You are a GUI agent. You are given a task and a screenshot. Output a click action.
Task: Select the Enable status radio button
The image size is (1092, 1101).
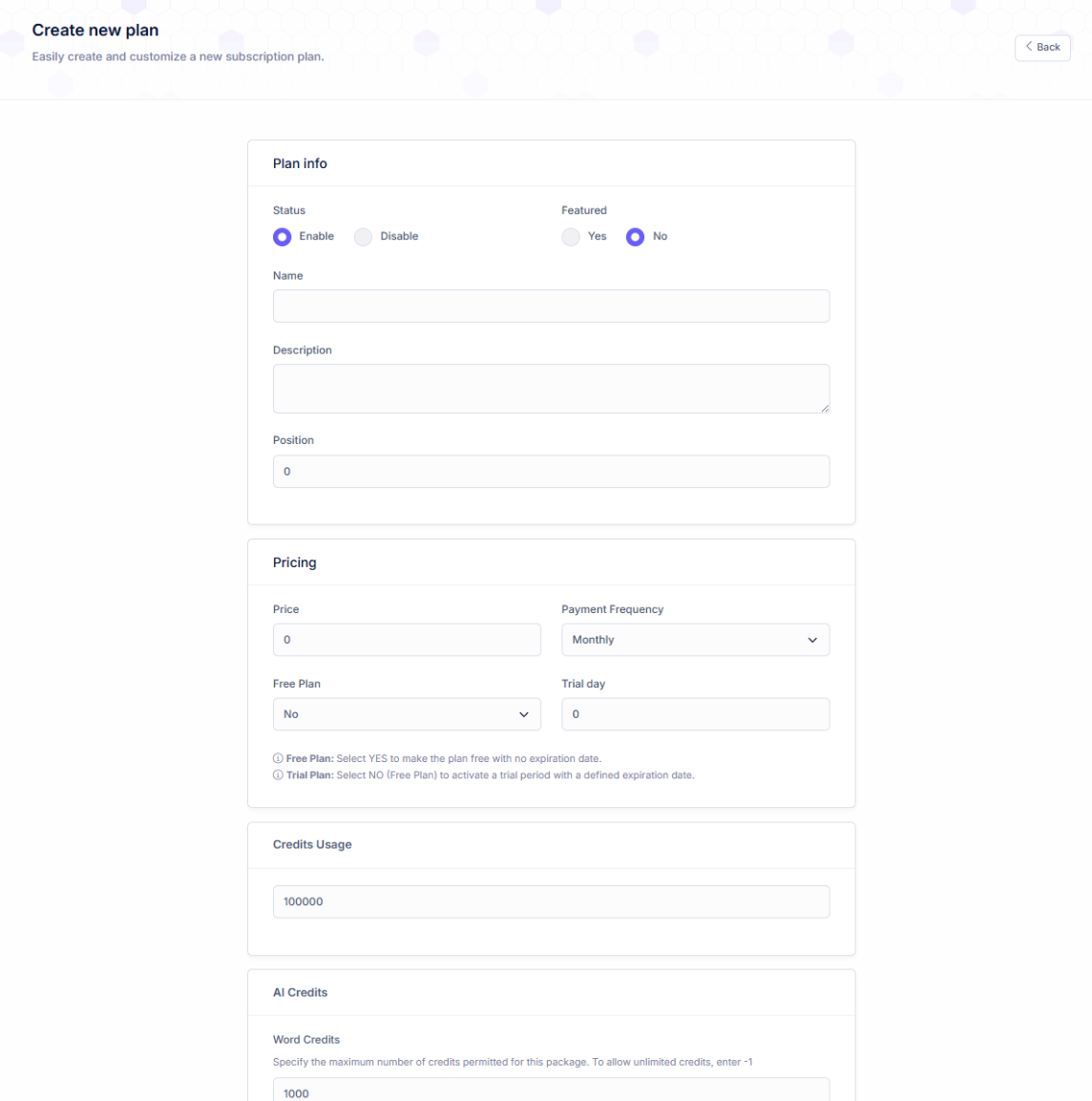point(283,237)
